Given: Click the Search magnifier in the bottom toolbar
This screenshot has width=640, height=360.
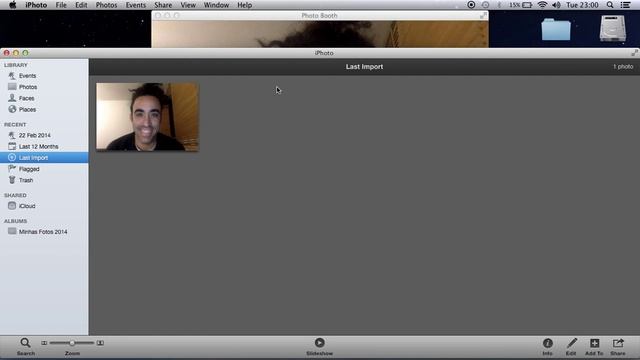Looking at the screenshot, I should [x=25, y=343].
